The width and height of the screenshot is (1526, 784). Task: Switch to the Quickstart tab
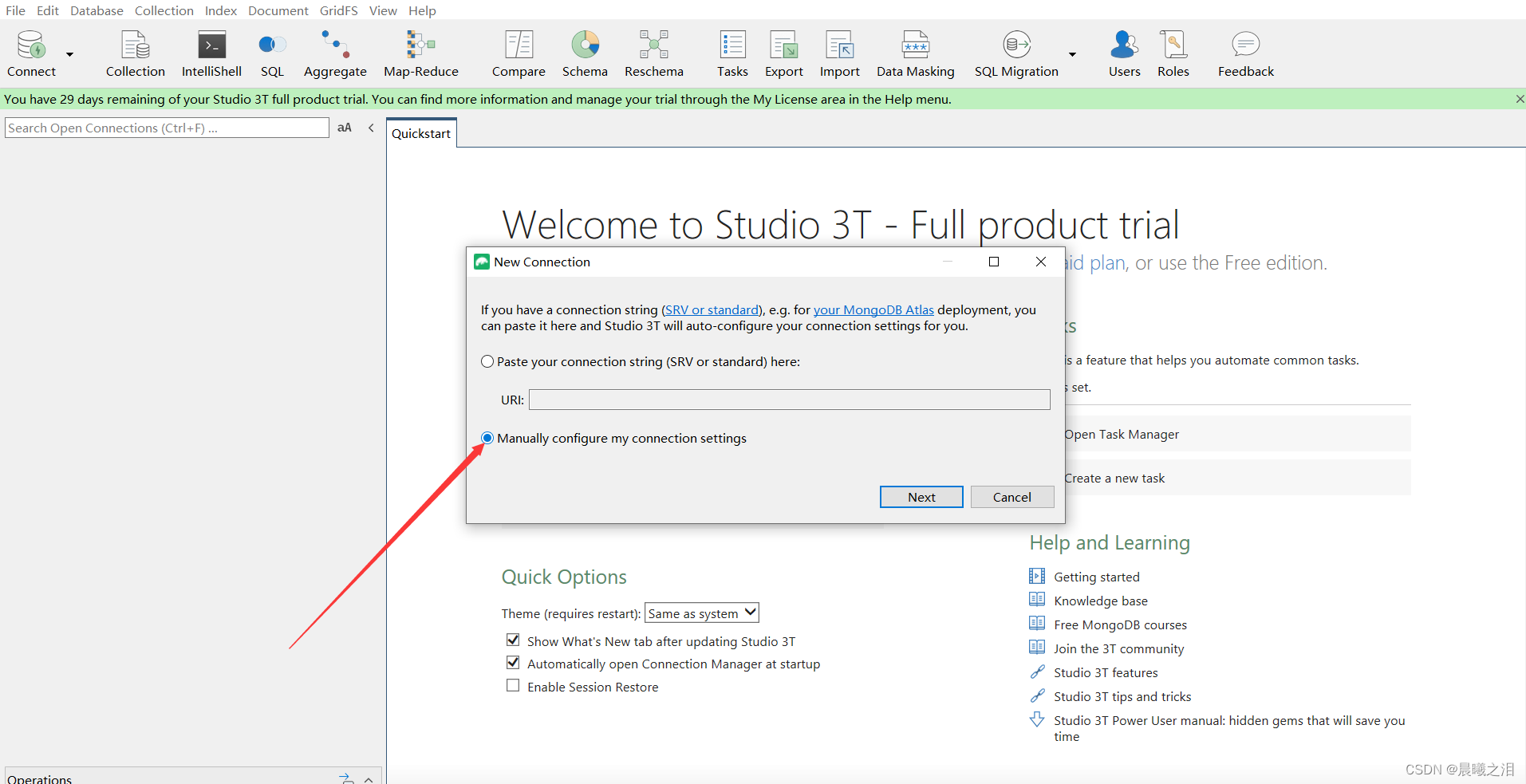coord(420,132)
